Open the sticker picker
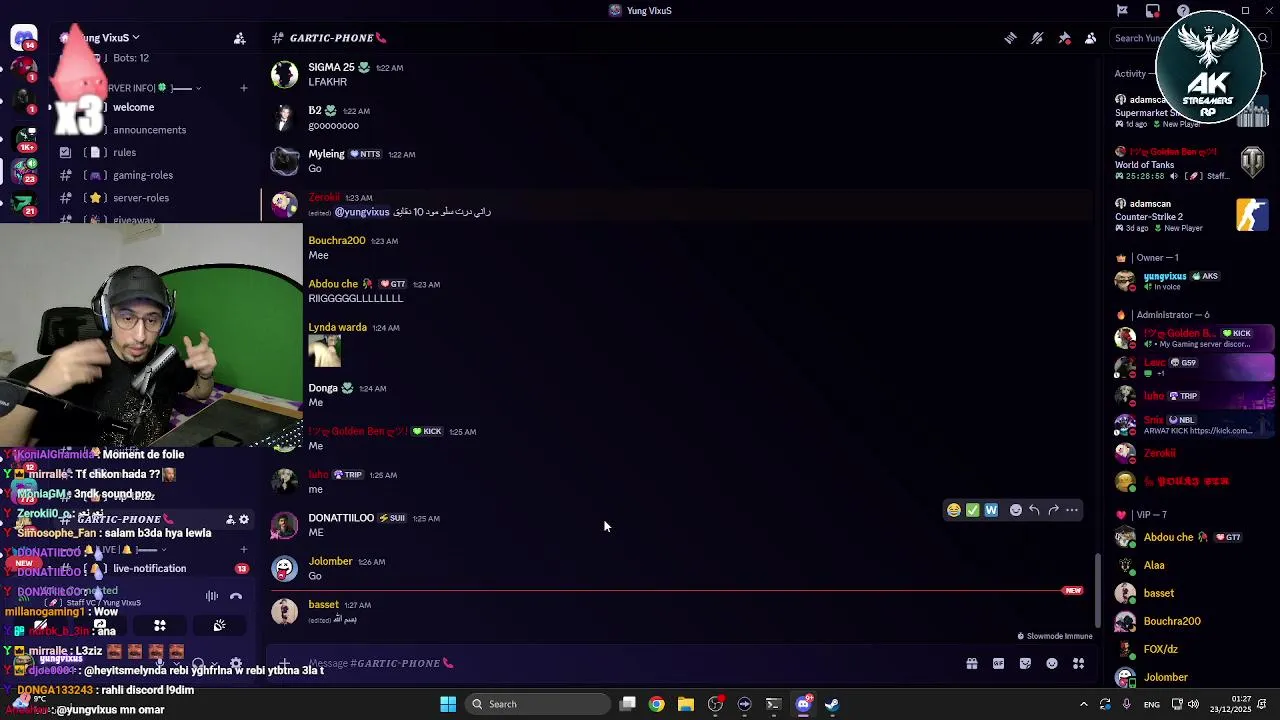Screen dimensions: 1280x720 (x=1025, y=663)
